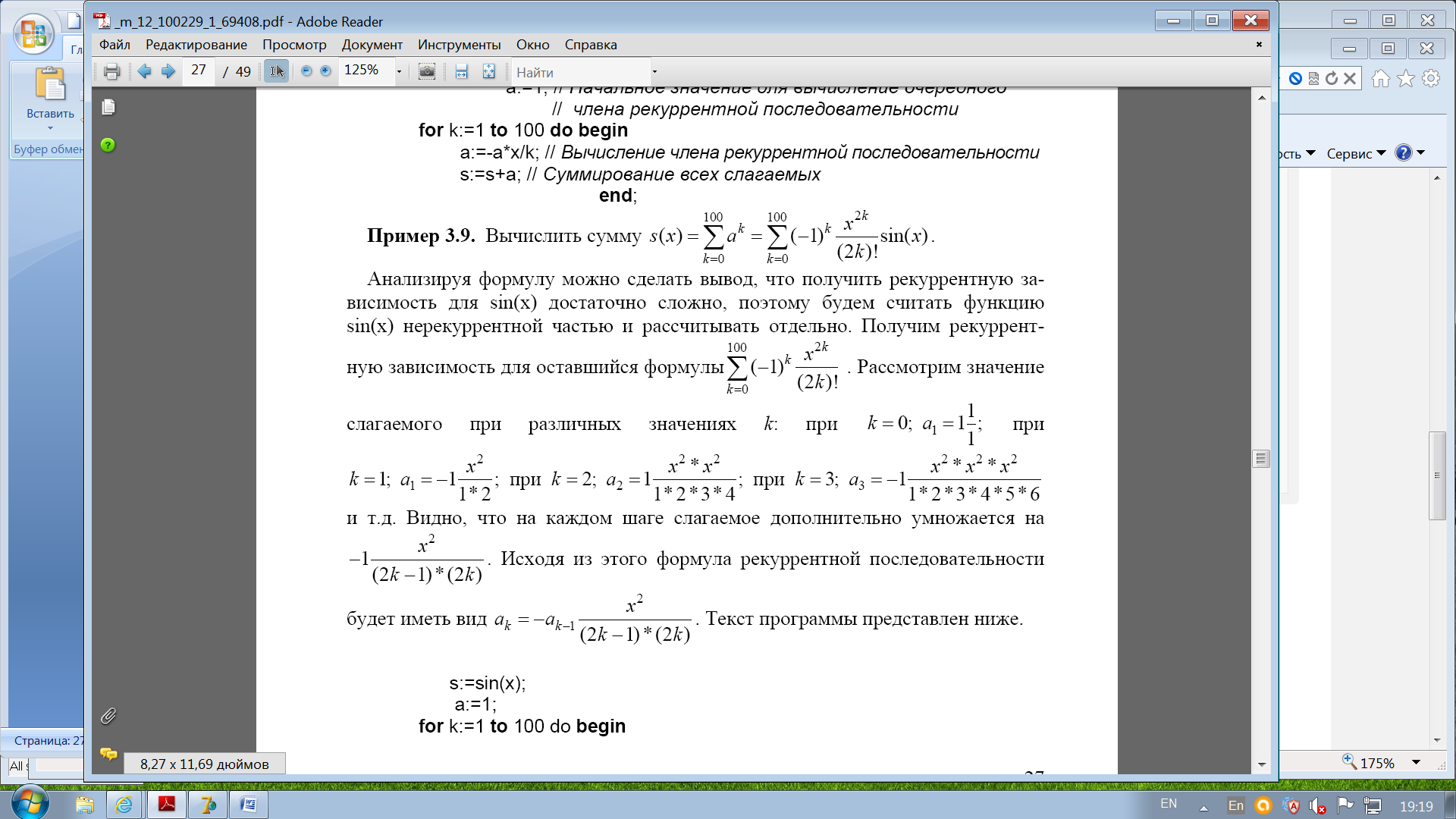
Task: Show hidden tray icons arrow
Action: click(1203, 808)
